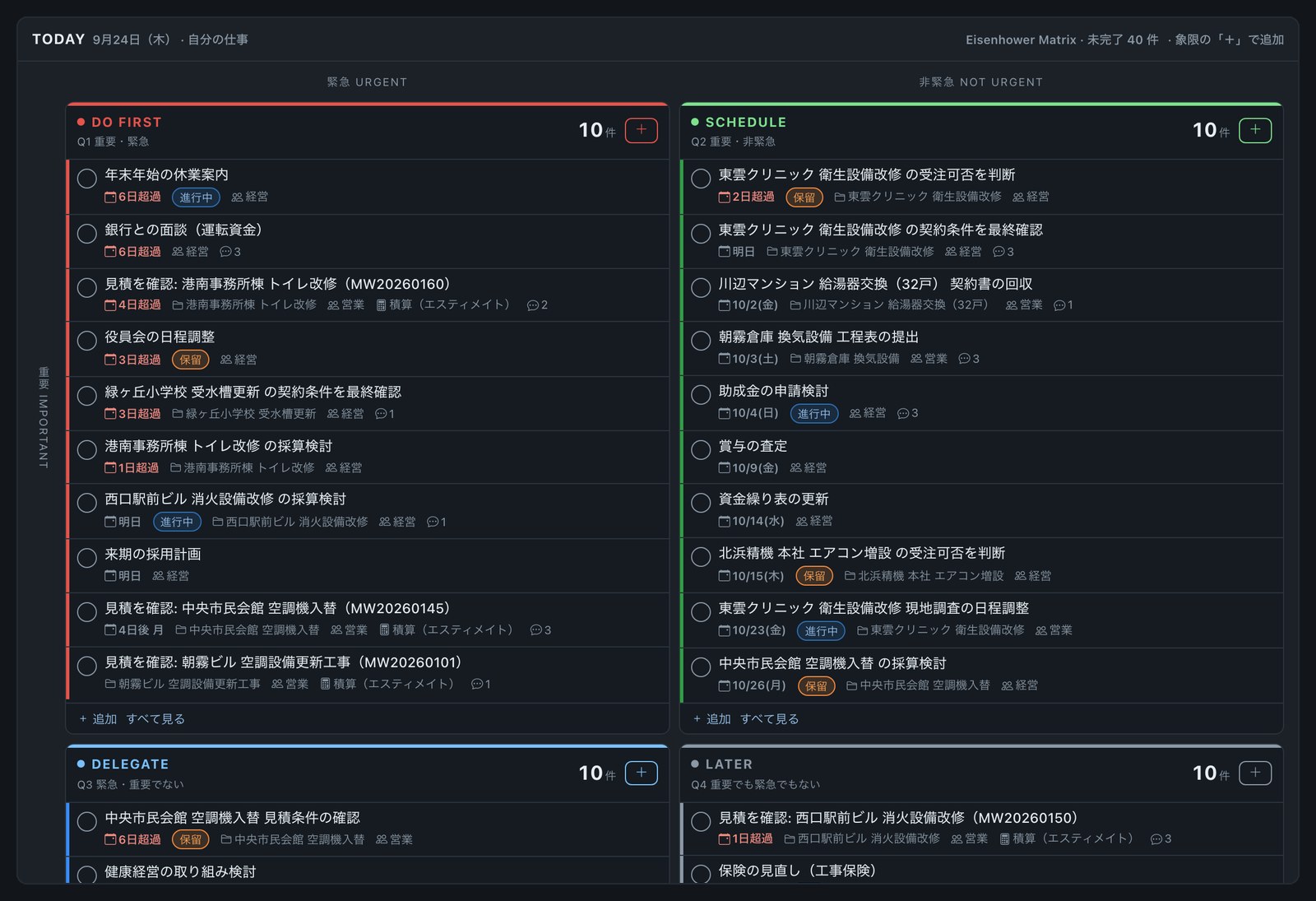Screen dimensions: 1316x901
Task: Add a task to the LATER quadrant
Action: (x=1255, y=773)
